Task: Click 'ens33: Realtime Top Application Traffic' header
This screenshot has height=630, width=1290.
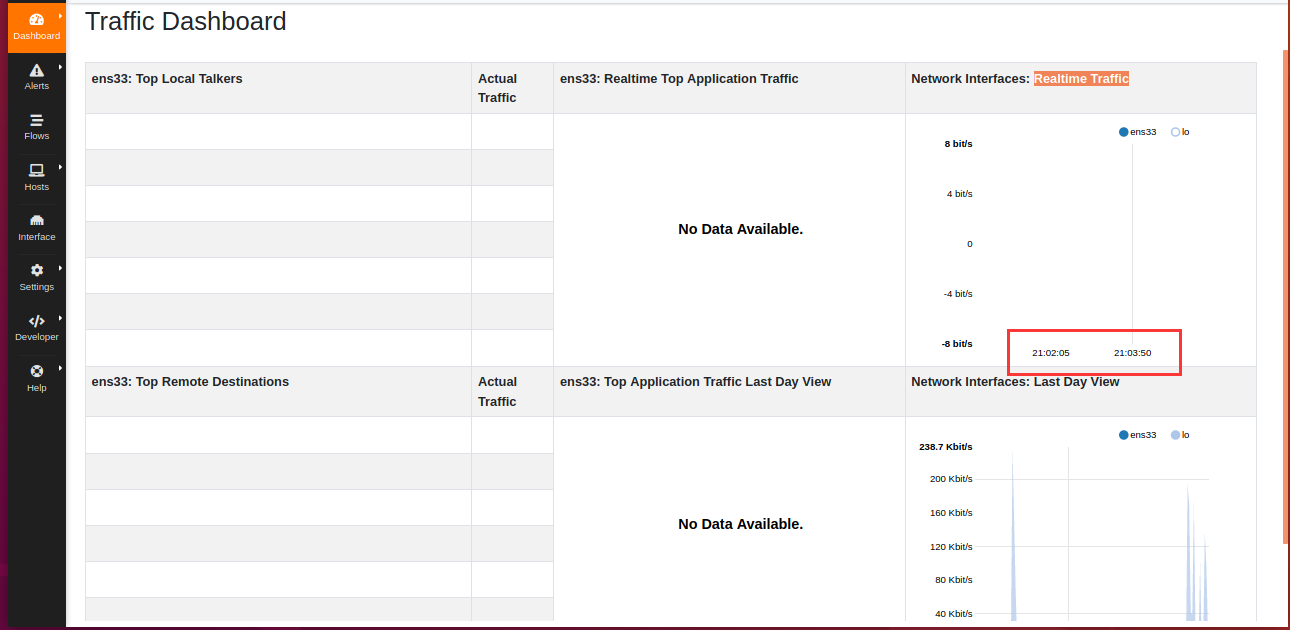Action: click(679, 79)
